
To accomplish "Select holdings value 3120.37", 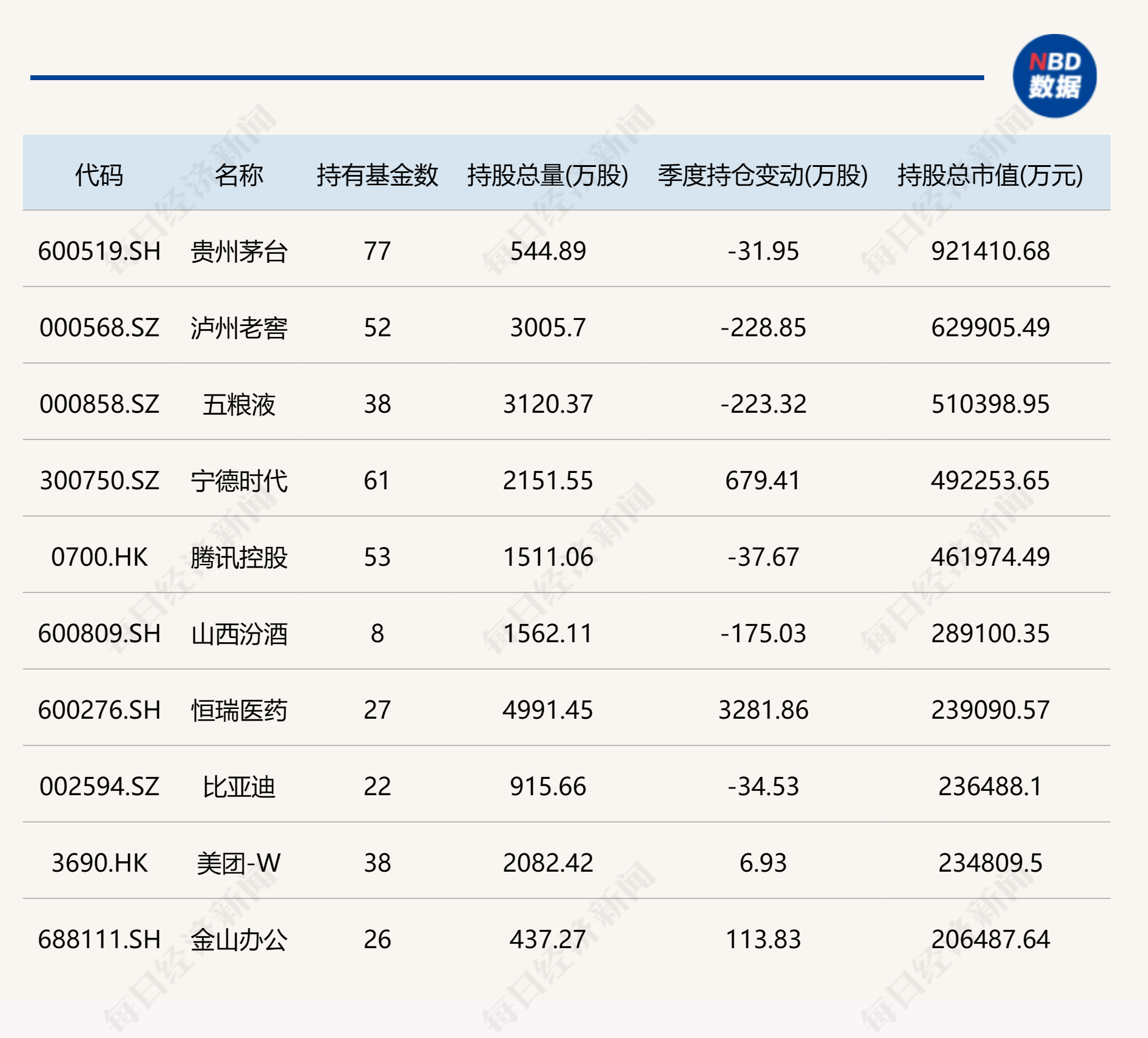I will coord(547,404).
